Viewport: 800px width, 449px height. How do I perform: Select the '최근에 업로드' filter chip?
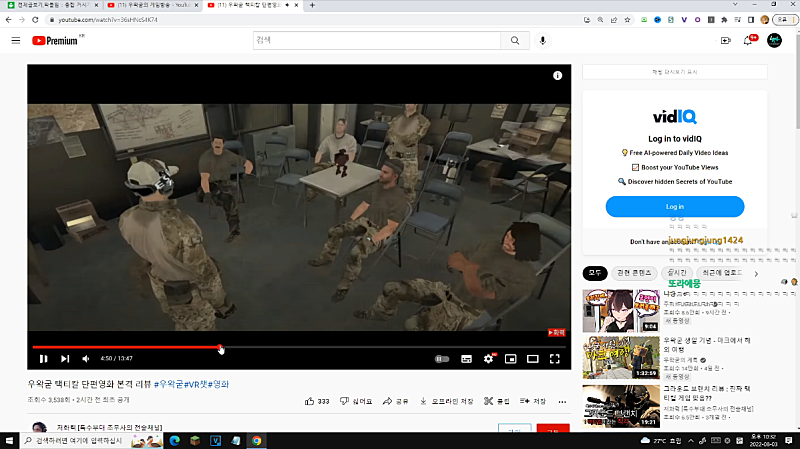(722, 273)
